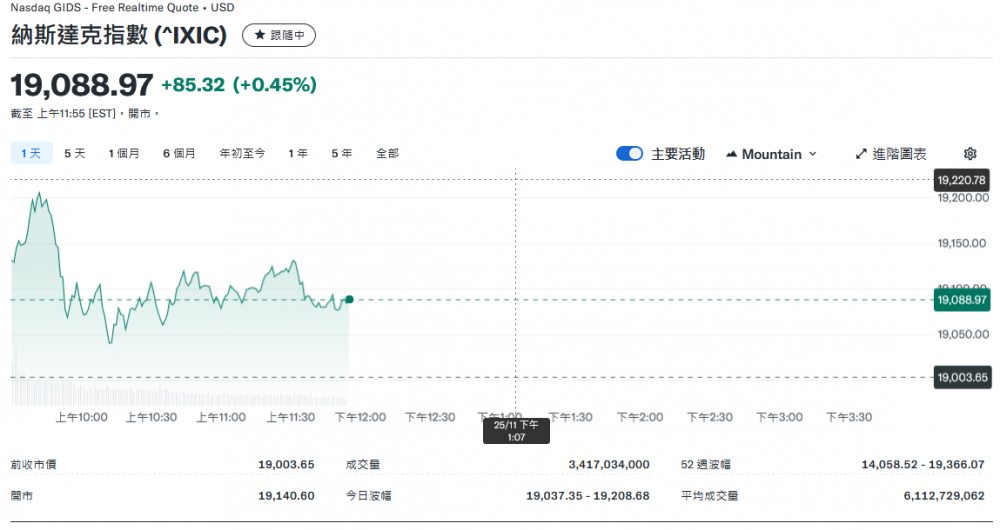1000x530 pixels.
Task: Click the 19,088.97 price label on axis
Action: (x=961, y=299)
